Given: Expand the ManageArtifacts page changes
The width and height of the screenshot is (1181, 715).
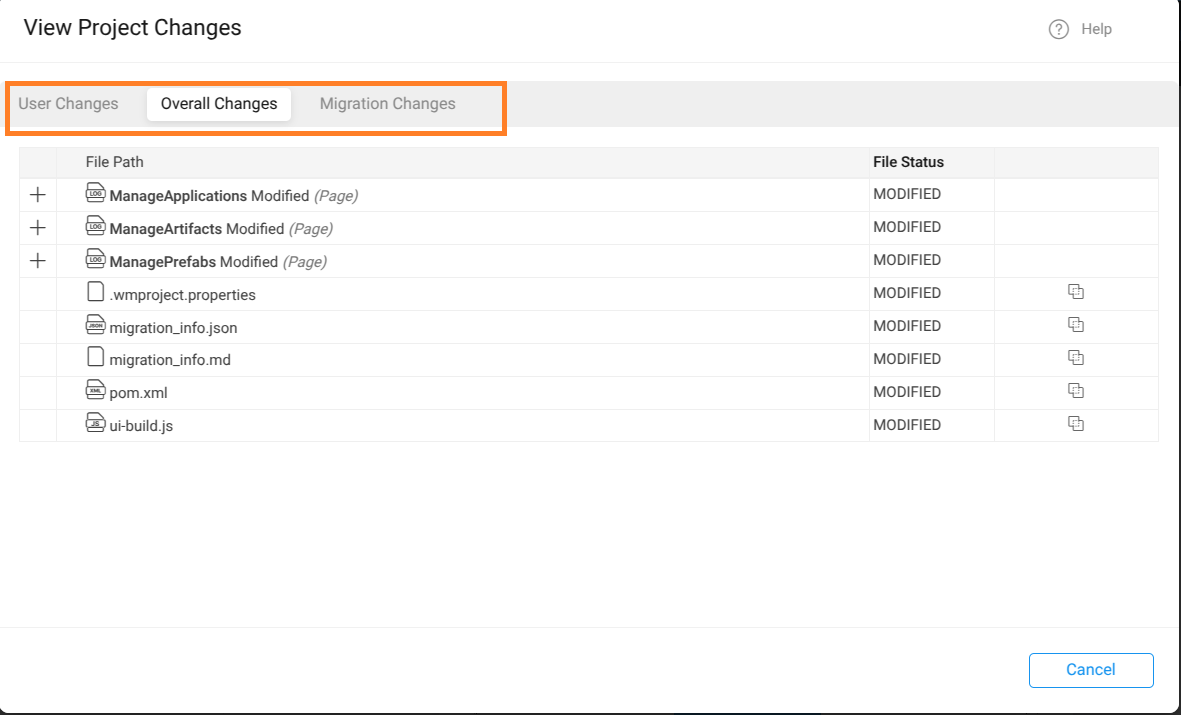Looking at the screenshot, I should (38, 228).
